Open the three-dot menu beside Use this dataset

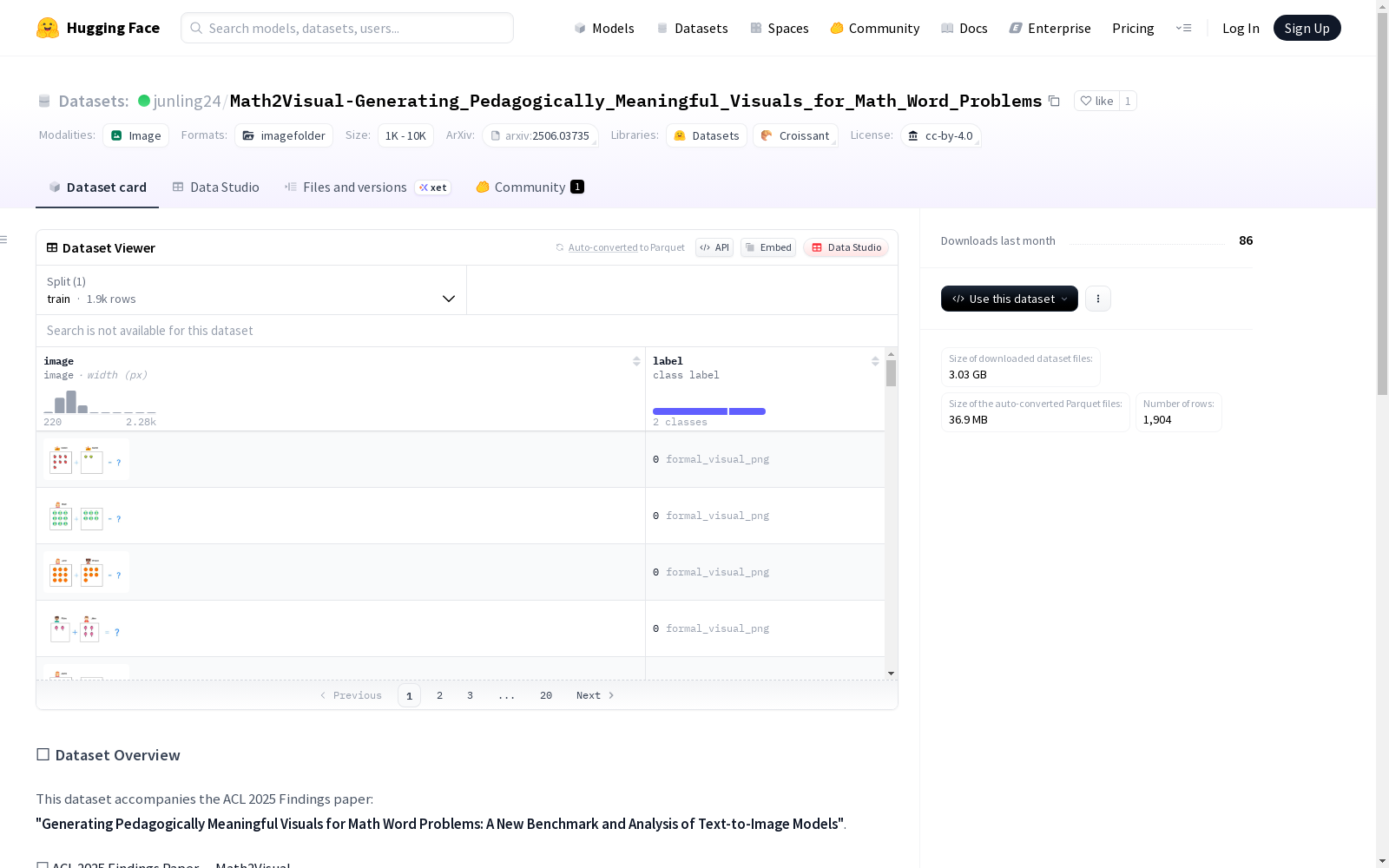(1098, 299)
